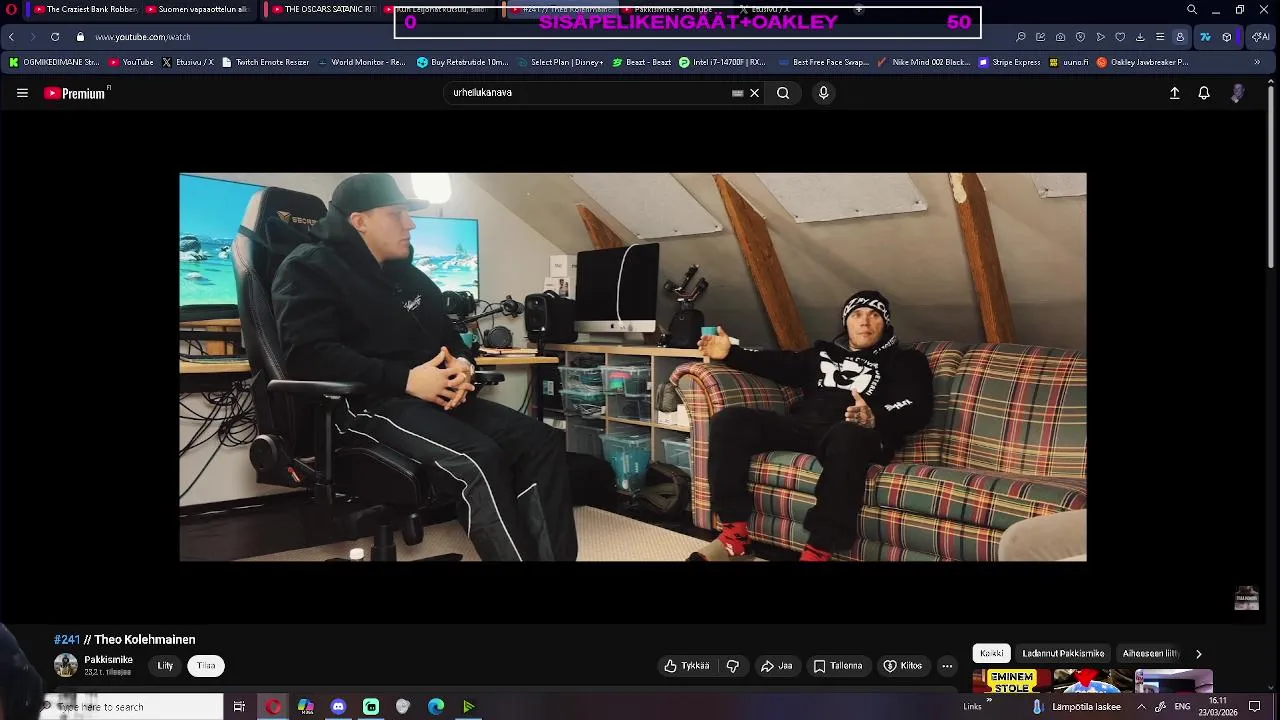The height and width of the screenshot is (720, 1280).
Task: Open the browser downloads icon
Action: pyautogui.click(x=1140, y=37)
